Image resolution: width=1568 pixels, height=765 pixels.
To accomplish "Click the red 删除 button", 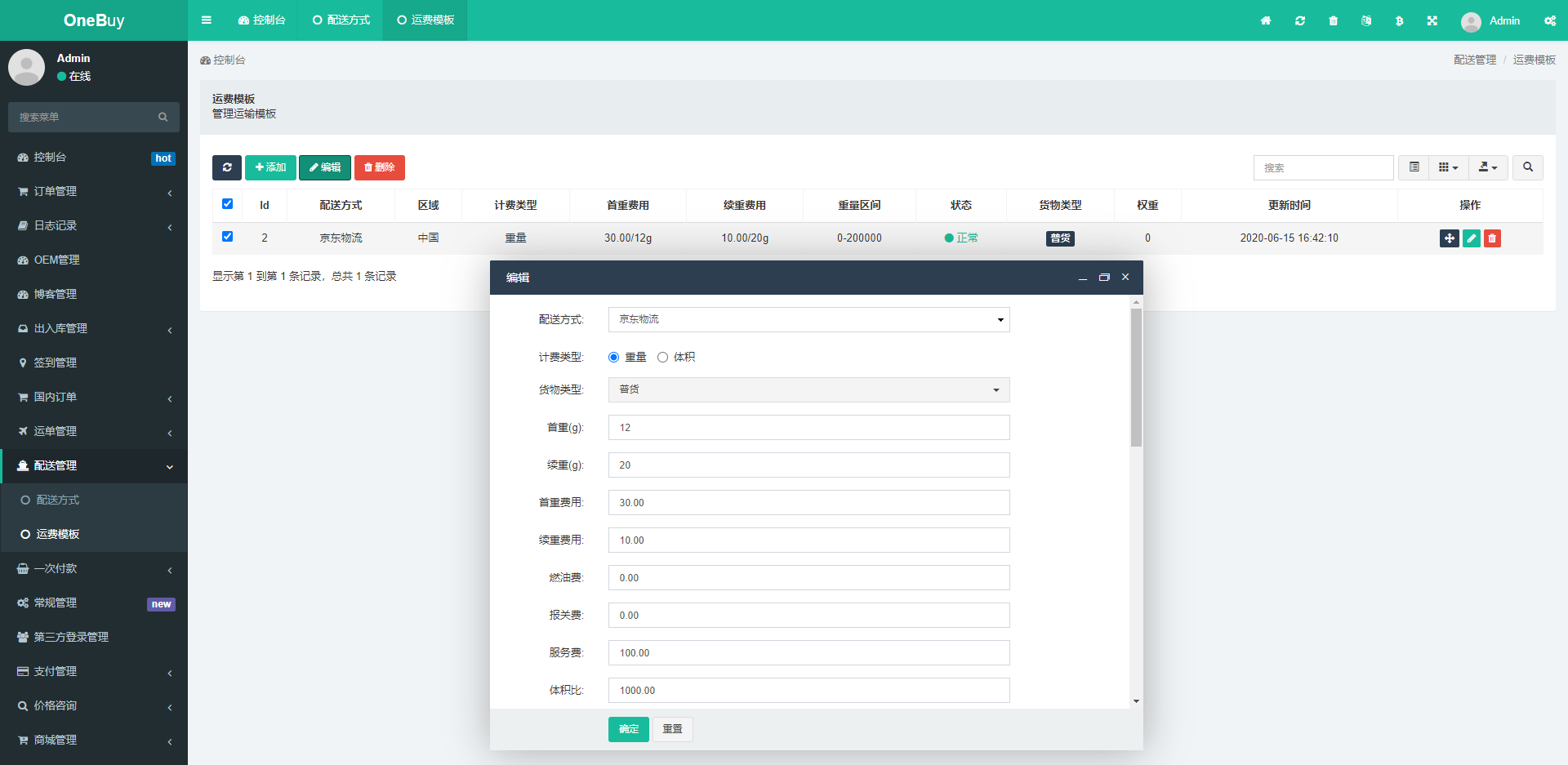I will [380, 167].
